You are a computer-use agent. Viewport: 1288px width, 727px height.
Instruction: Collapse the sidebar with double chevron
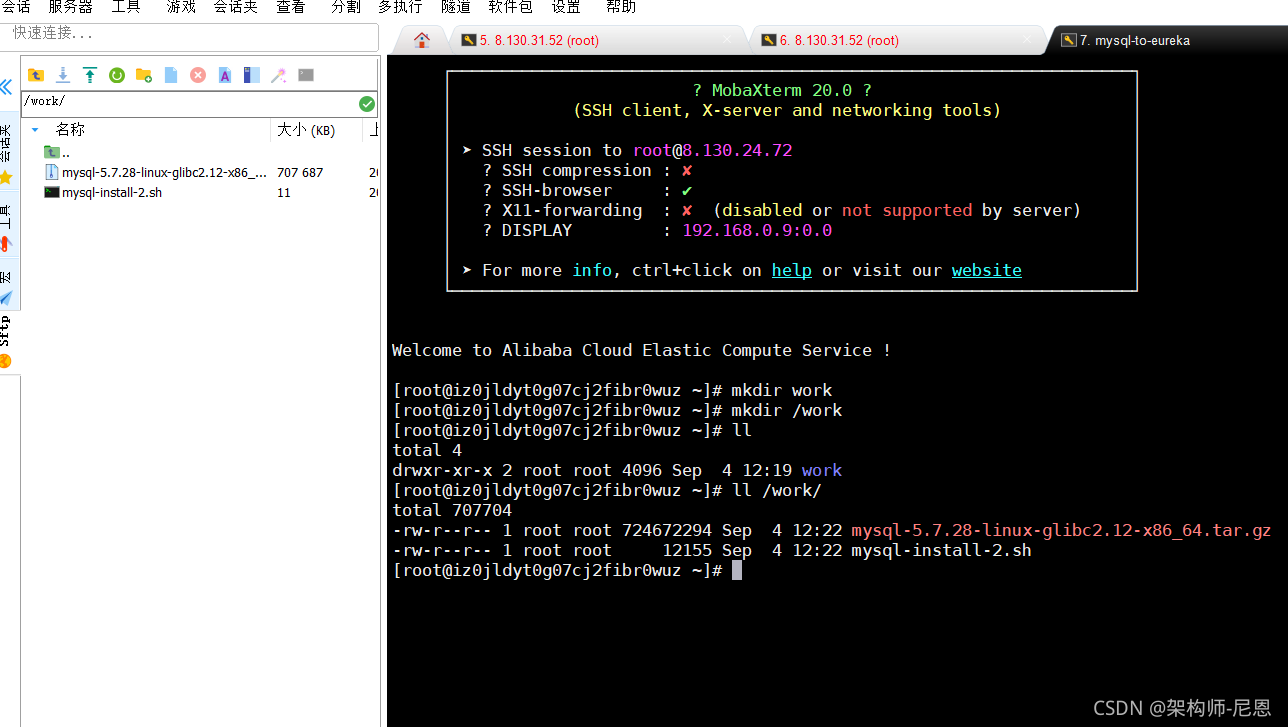pyautogui.click(x=7, y=87)
